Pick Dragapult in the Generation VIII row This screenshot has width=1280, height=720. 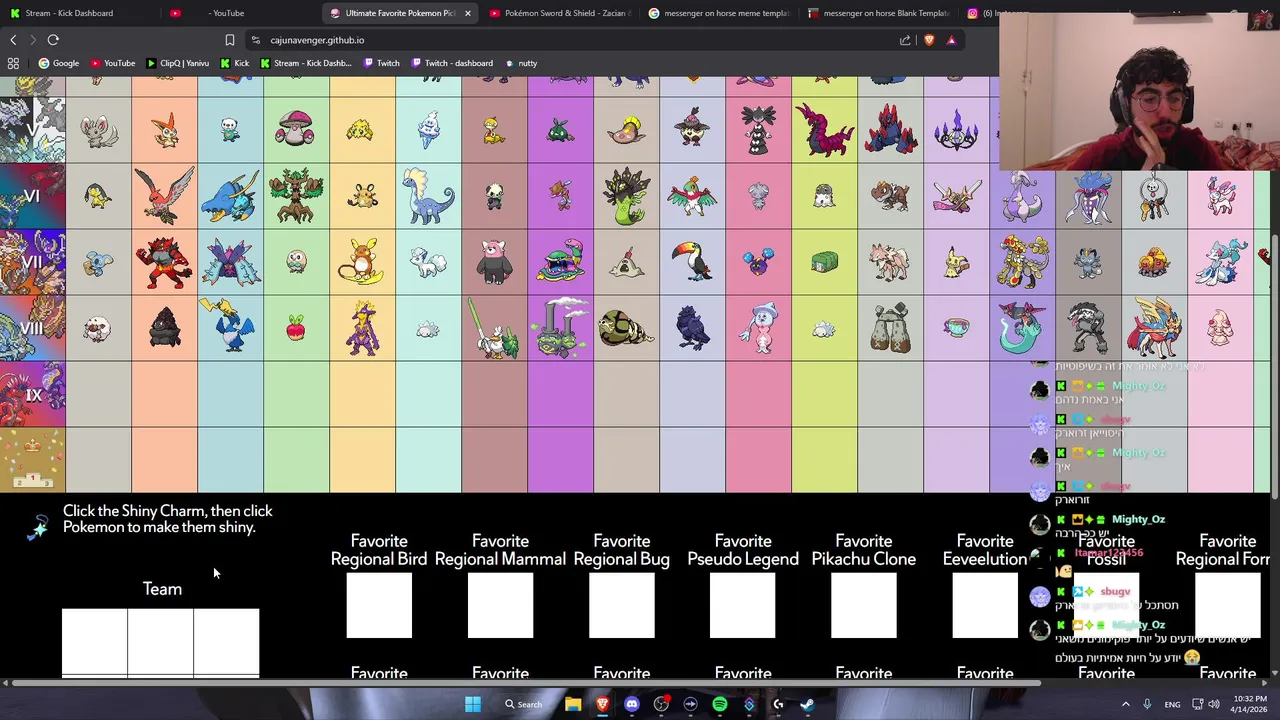1022,328
